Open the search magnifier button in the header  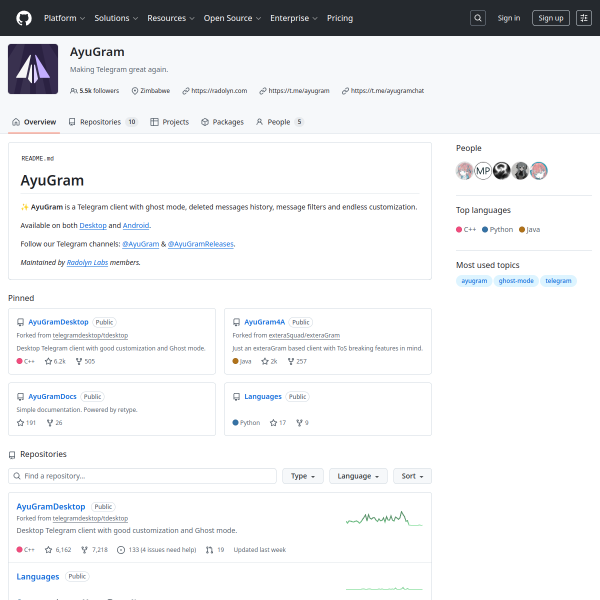coord(478,18)
